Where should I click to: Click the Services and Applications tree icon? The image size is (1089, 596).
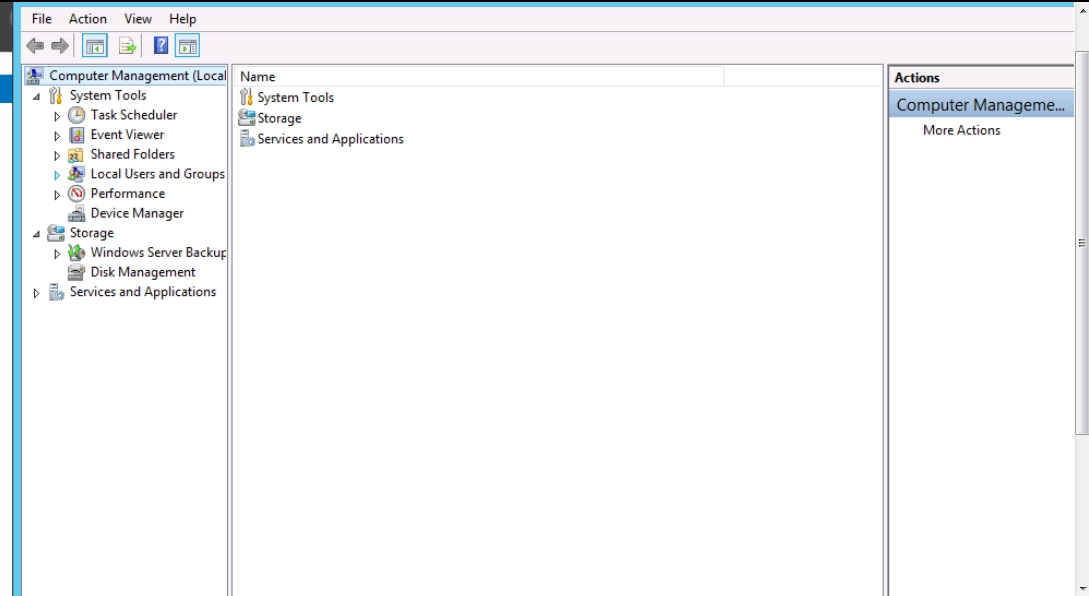[56, 292]
